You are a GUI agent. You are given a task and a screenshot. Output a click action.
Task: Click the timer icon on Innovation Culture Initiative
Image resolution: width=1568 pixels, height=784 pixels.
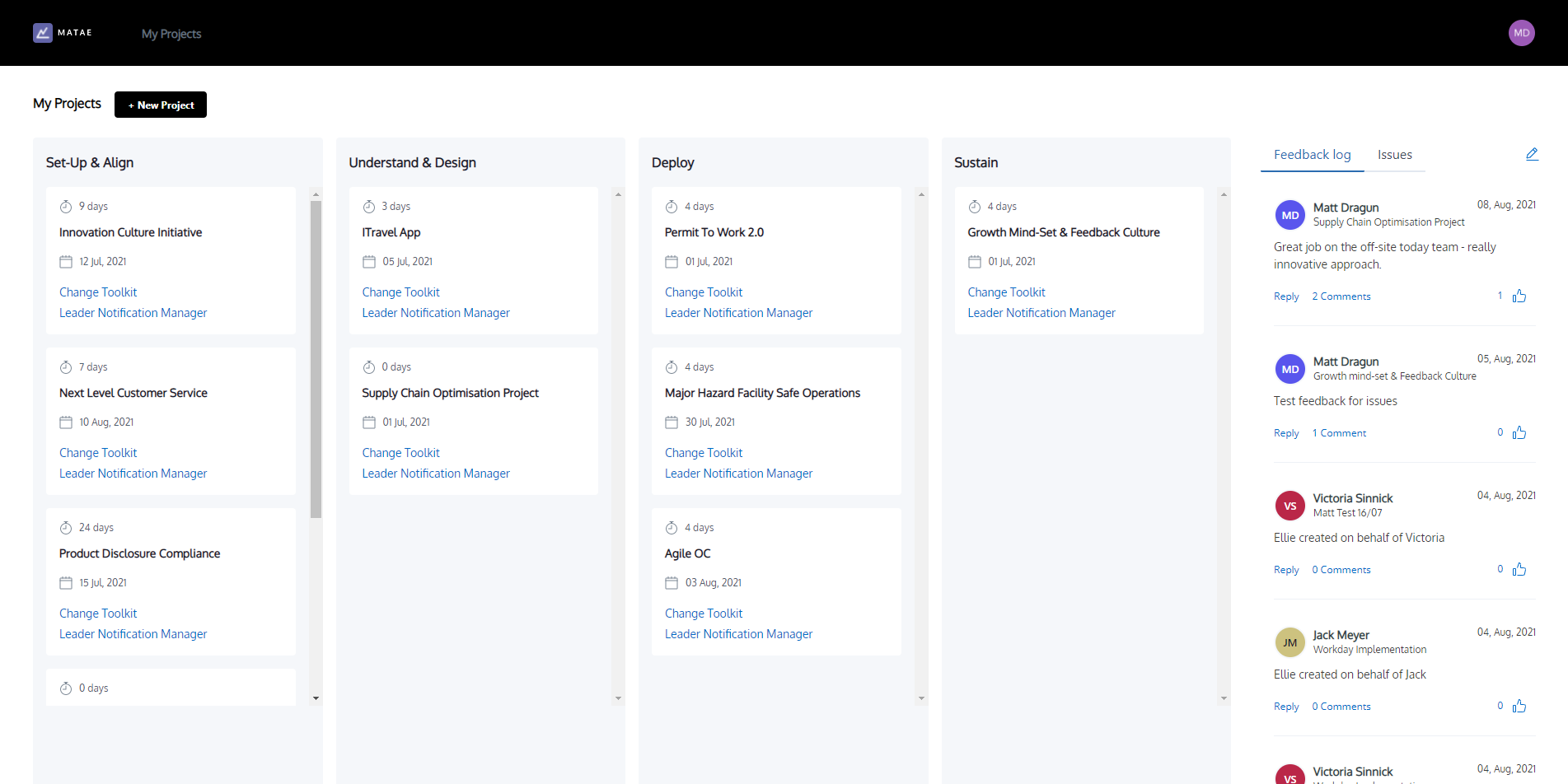pyautogui.click(x=66, y=205)
